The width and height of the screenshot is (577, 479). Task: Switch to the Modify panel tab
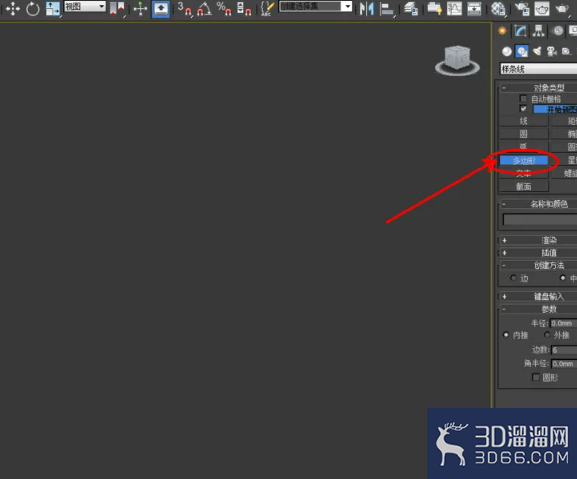coord(520,31)
